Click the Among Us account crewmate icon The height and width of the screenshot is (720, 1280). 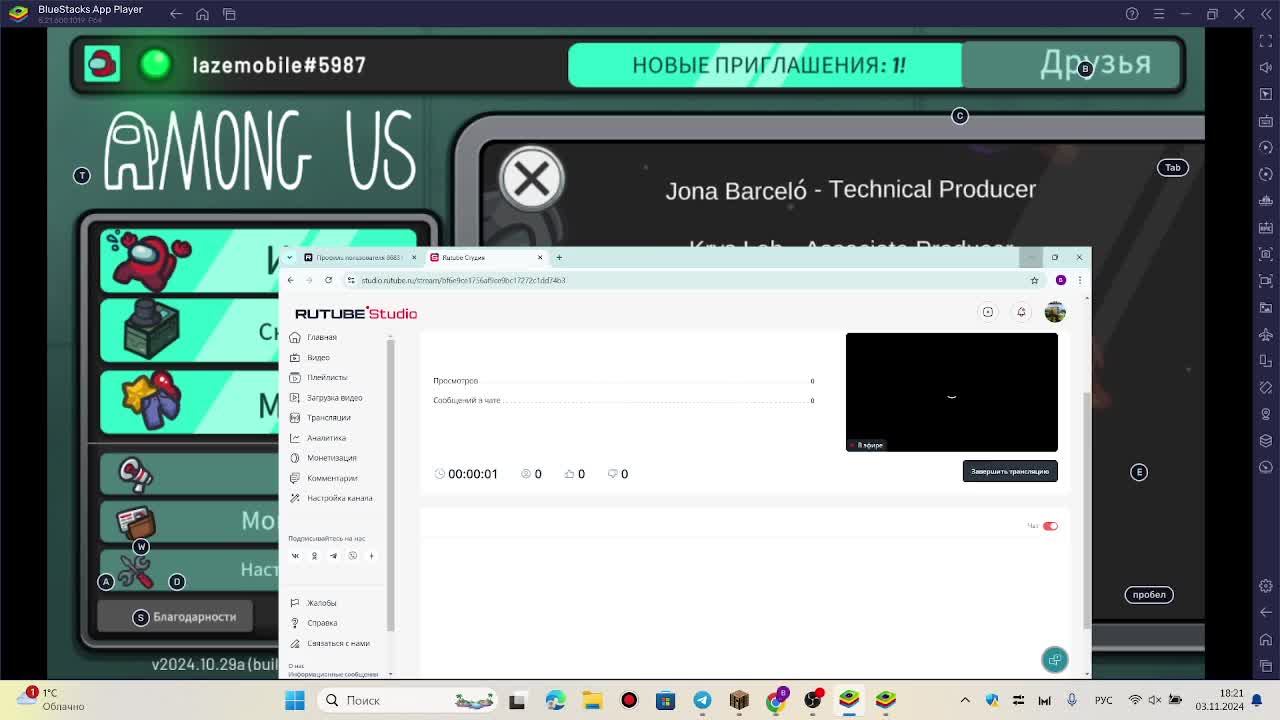102,64
